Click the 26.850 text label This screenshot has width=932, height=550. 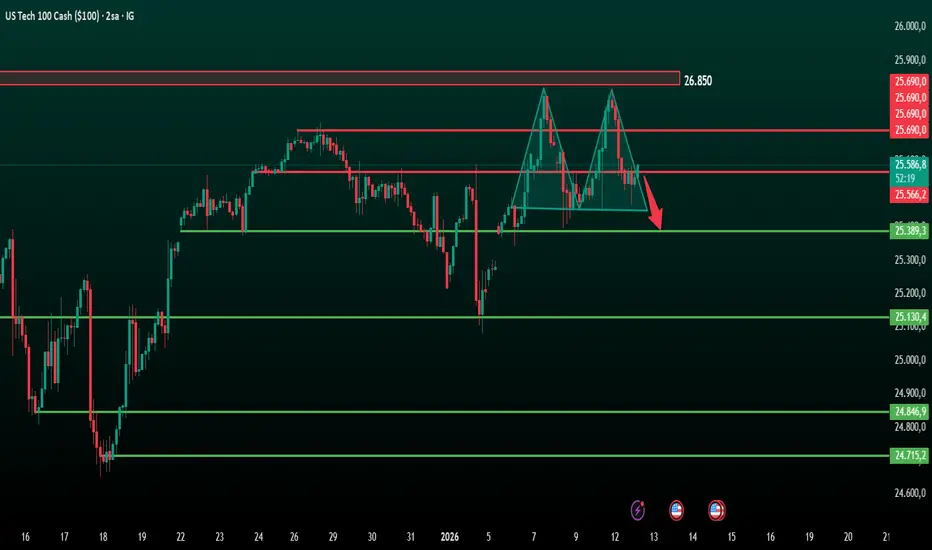pos(698,80)
